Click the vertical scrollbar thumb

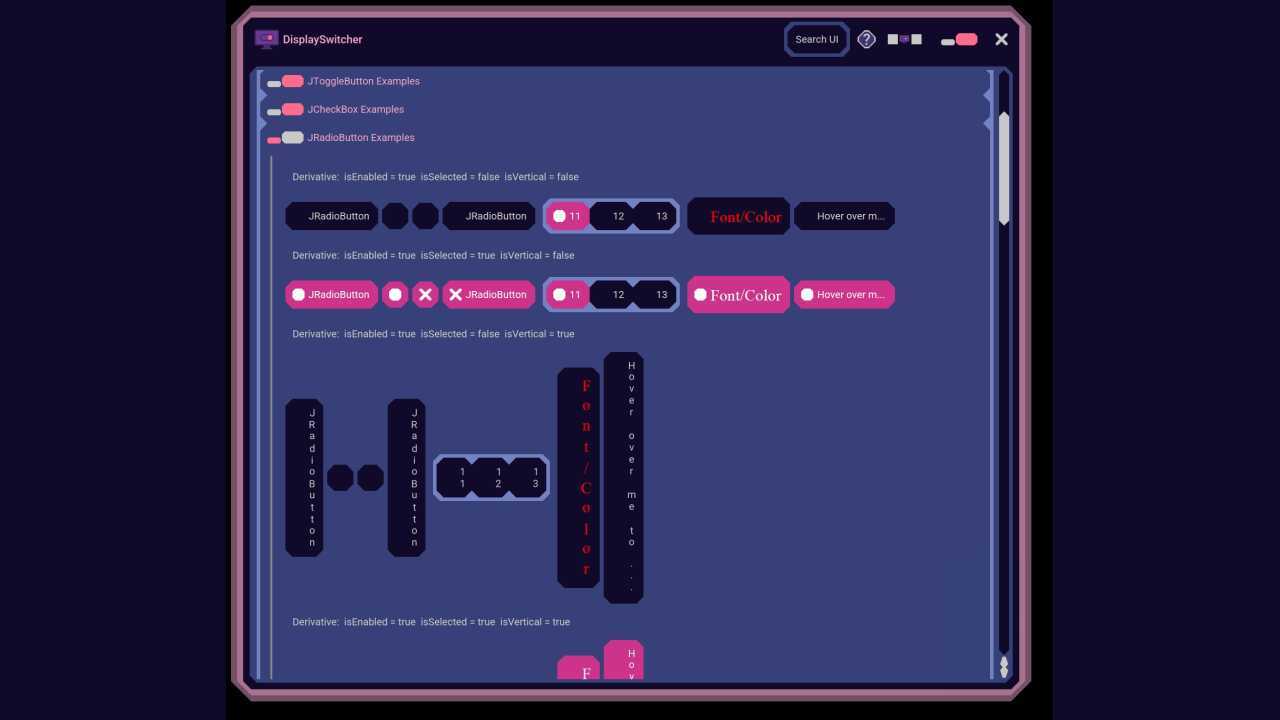click(x=1004, y=168)
